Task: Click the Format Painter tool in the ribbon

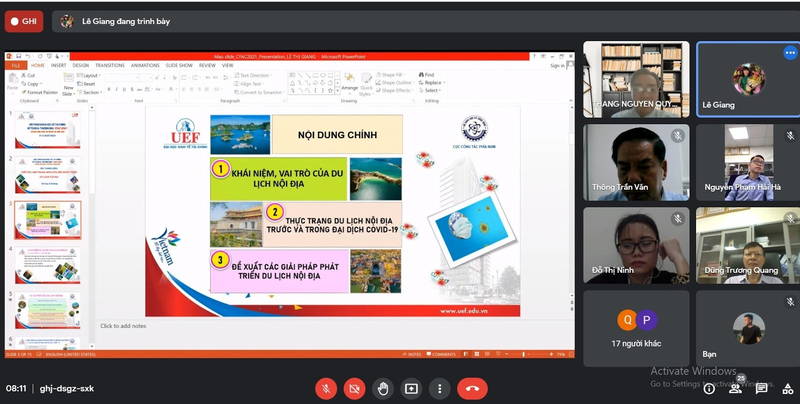Action: click(x=41, y=92)
